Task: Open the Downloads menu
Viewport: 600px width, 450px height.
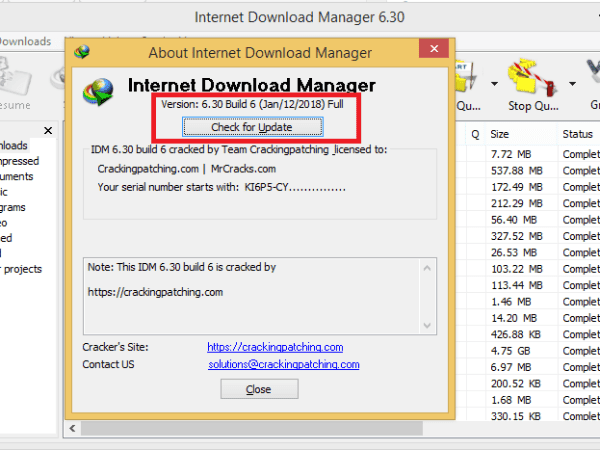Action: pyautogui.click(x=25, y=41)
